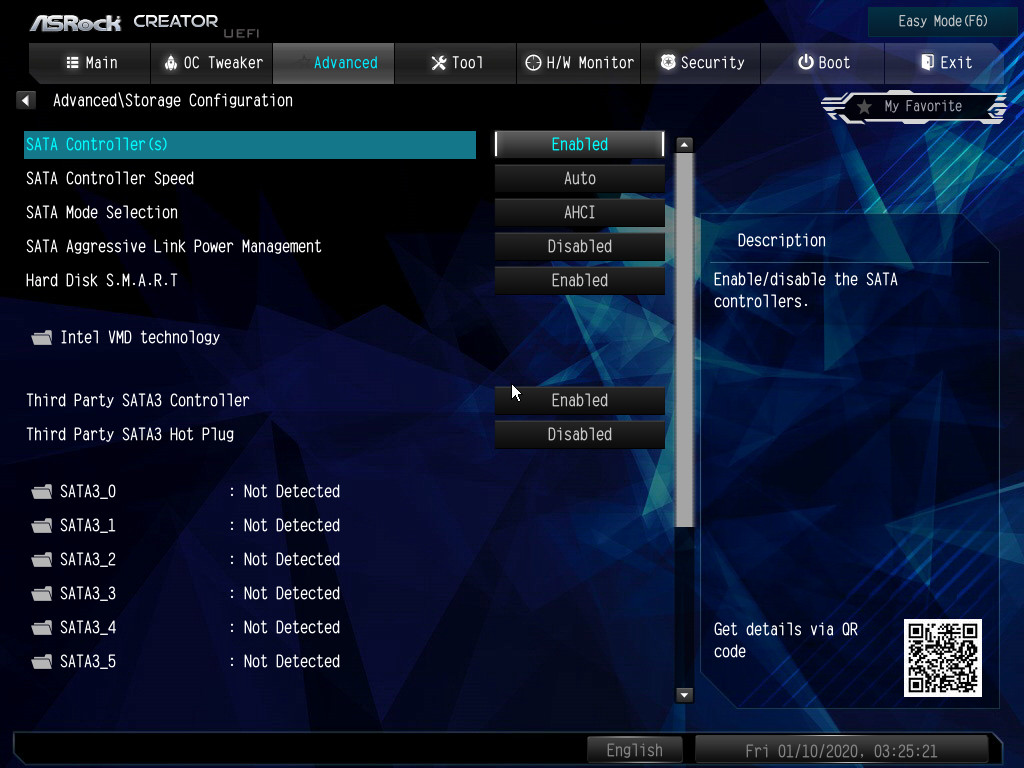Click the SATA3_1 folder icon
Screen dimensions: 1024x768
[x=41, y=526]
